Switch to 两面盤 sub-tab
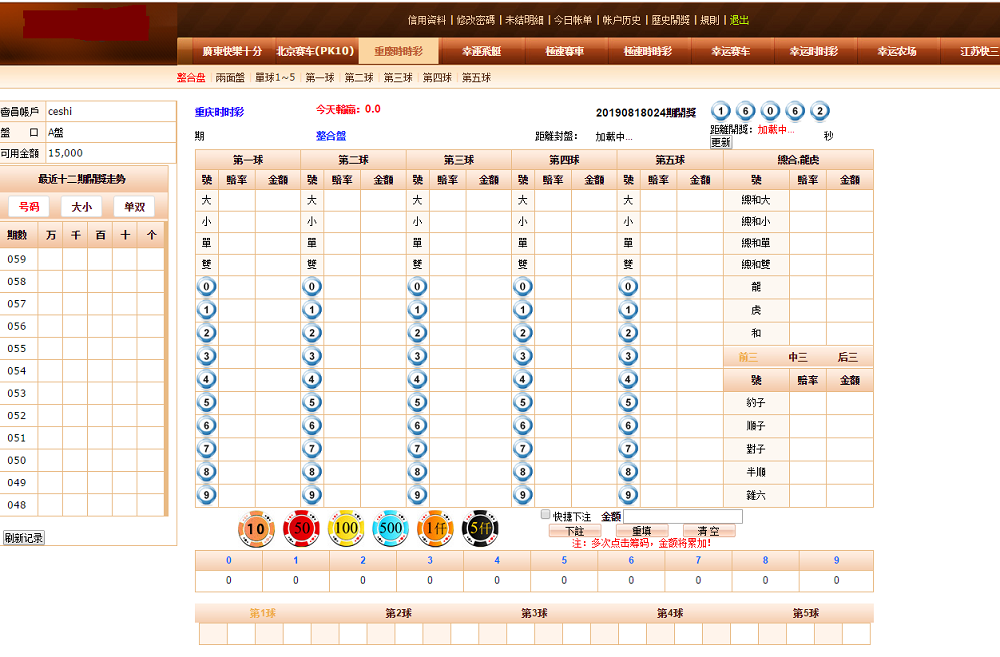1000x657 pixels. pyautogui.click(x=230, y=78)
